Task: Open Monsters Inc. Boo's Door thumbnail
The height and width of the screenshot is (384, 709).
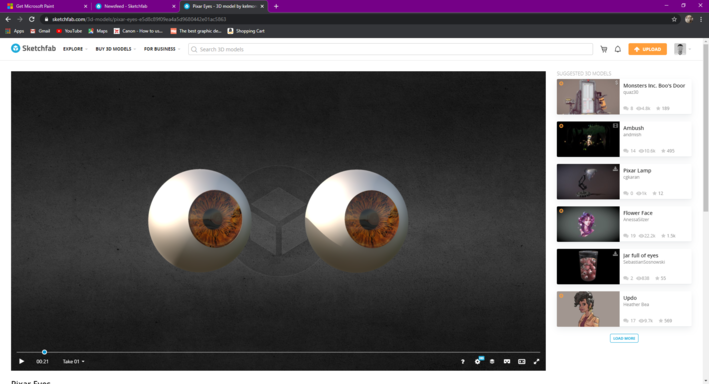Action: [588, 97]
